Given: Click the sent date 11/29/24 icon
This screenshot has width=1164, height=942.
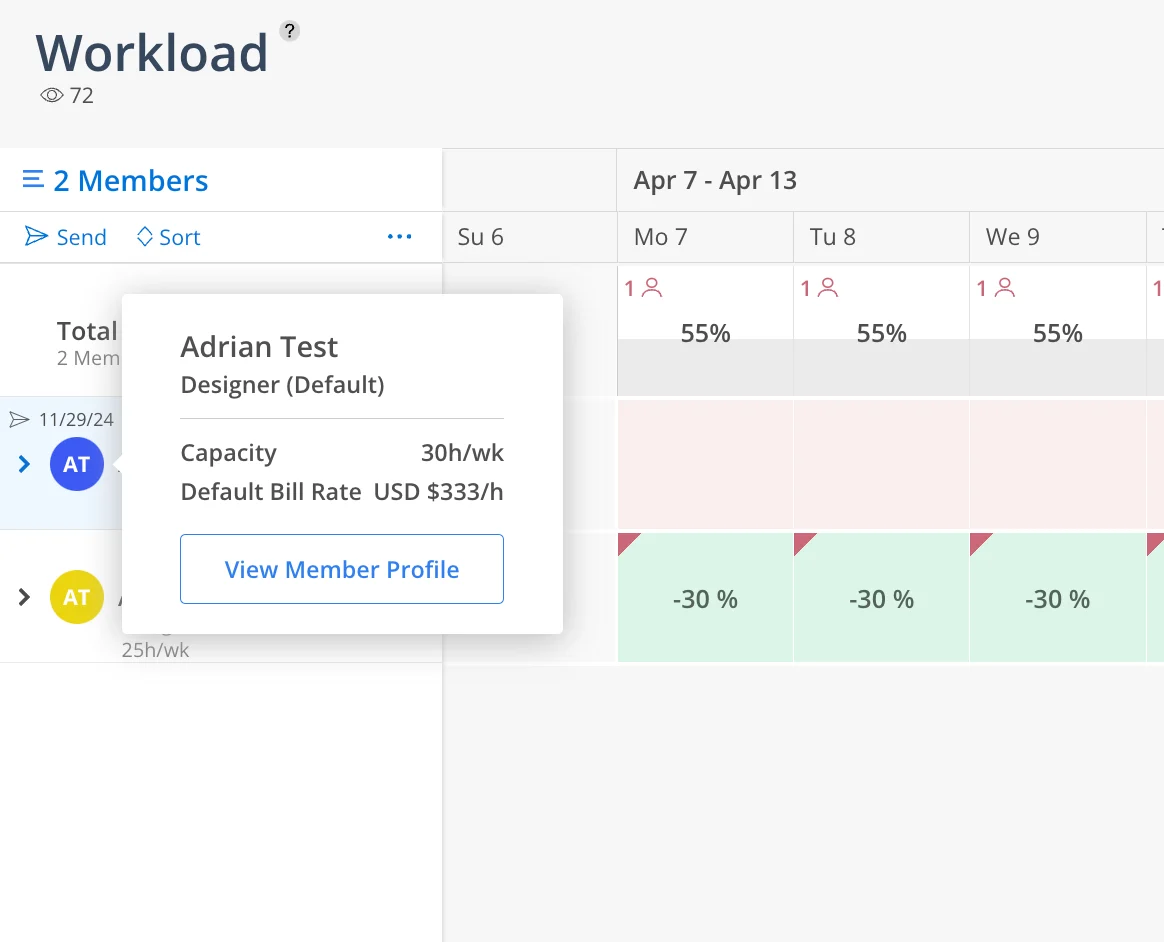Looking at the screenshot, I should [x=20, y=419].
